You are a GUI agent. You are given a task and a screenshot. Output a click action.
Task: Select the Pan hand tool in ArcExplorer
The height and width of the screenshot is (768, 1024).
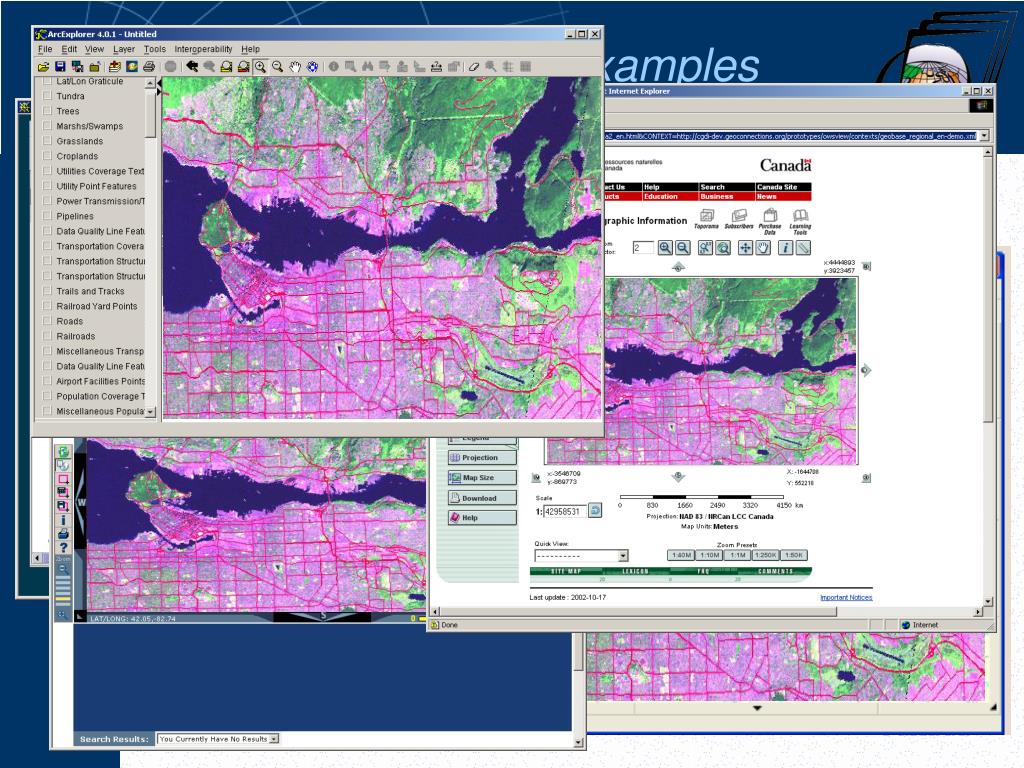click(295, 66)
